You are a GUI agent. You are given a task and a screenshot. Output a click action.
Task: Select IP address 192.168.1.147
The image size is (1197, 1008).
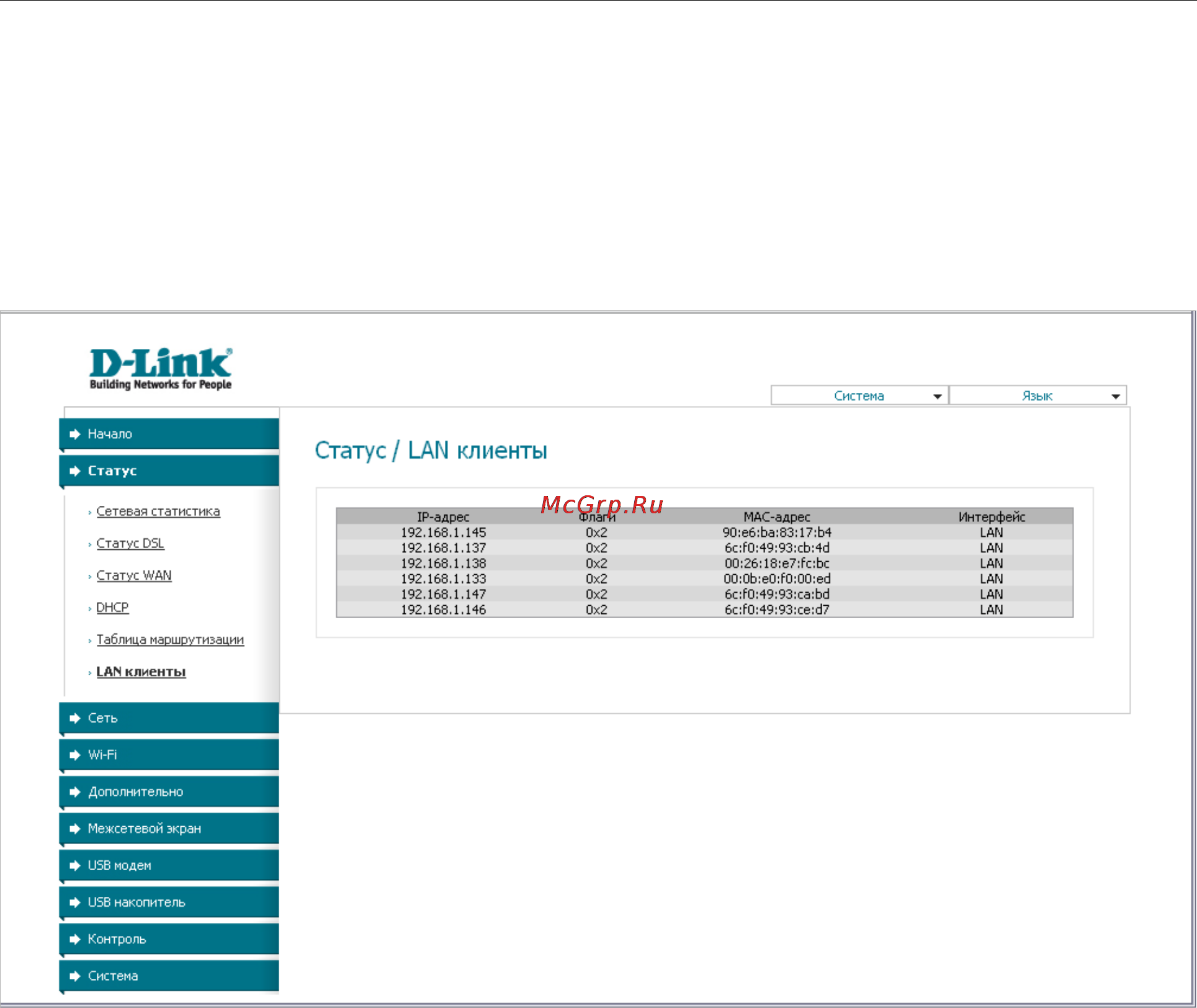(x=443, y=595)
